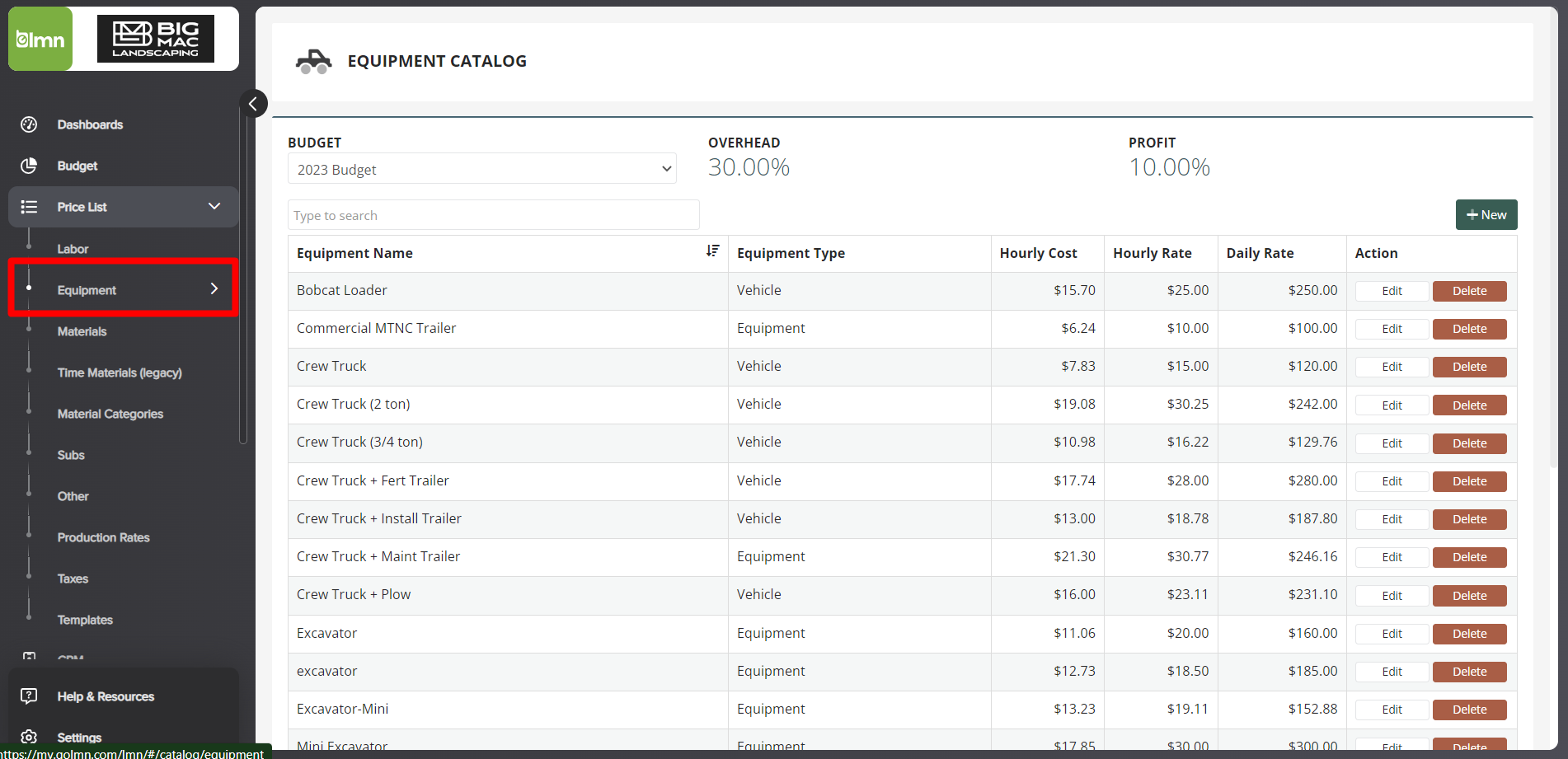Edit the lowercase excavator row
Image resolution: width=1568 pixels, height=759 pixels.
1392,672
